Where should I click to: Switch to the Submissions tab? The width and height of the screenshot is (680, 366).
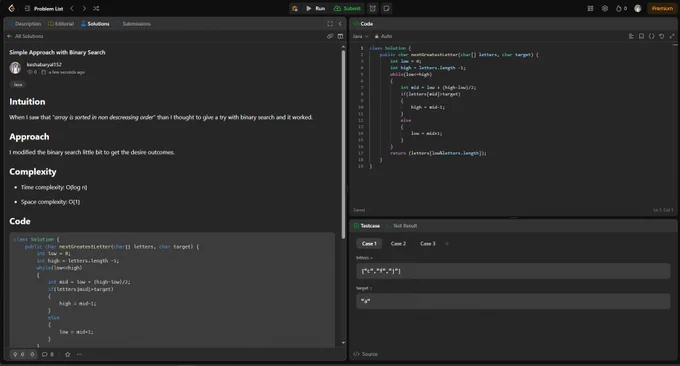pos(134,24)
